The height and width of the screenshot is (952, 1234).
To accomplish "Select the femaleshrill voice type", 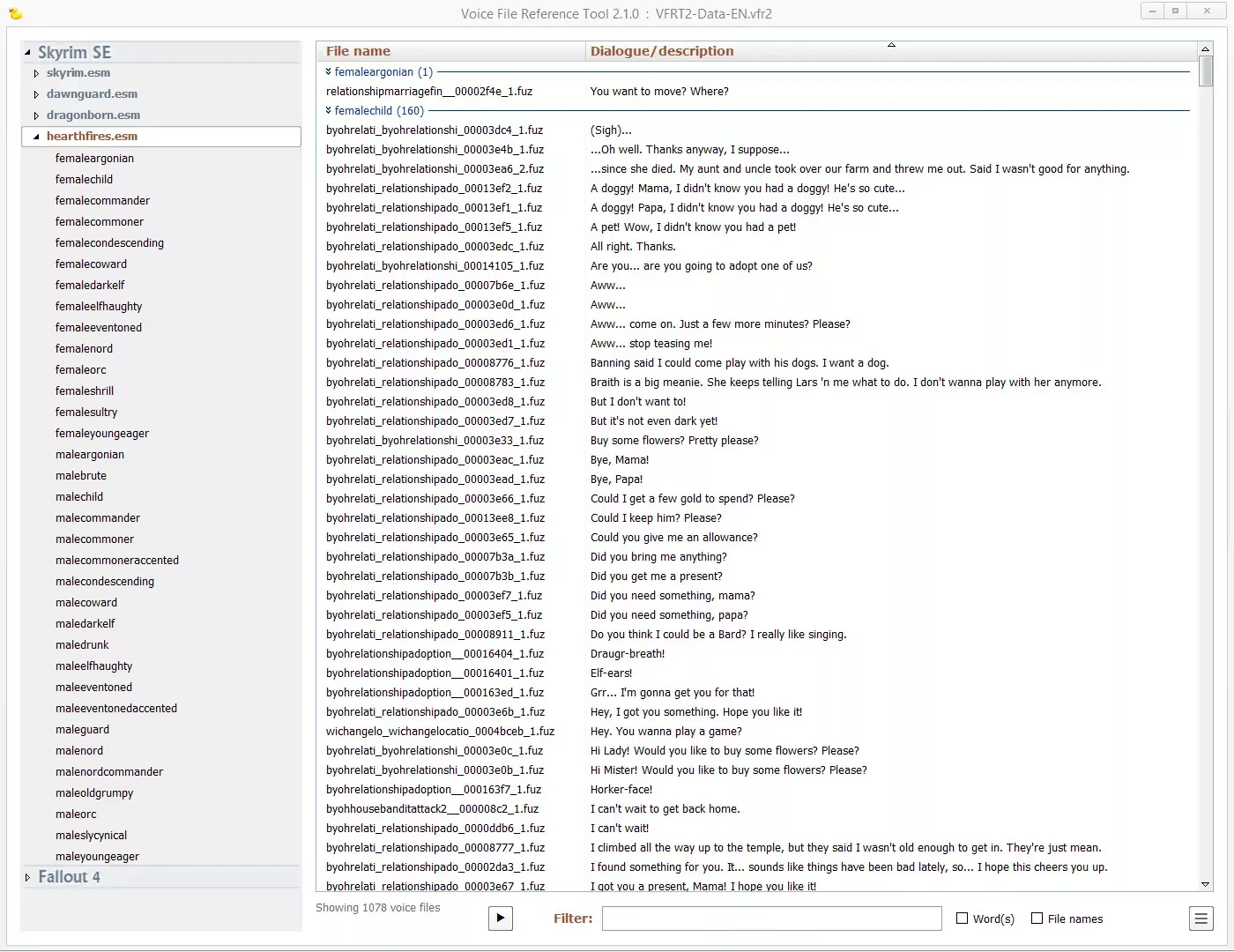I will (85, 391).
